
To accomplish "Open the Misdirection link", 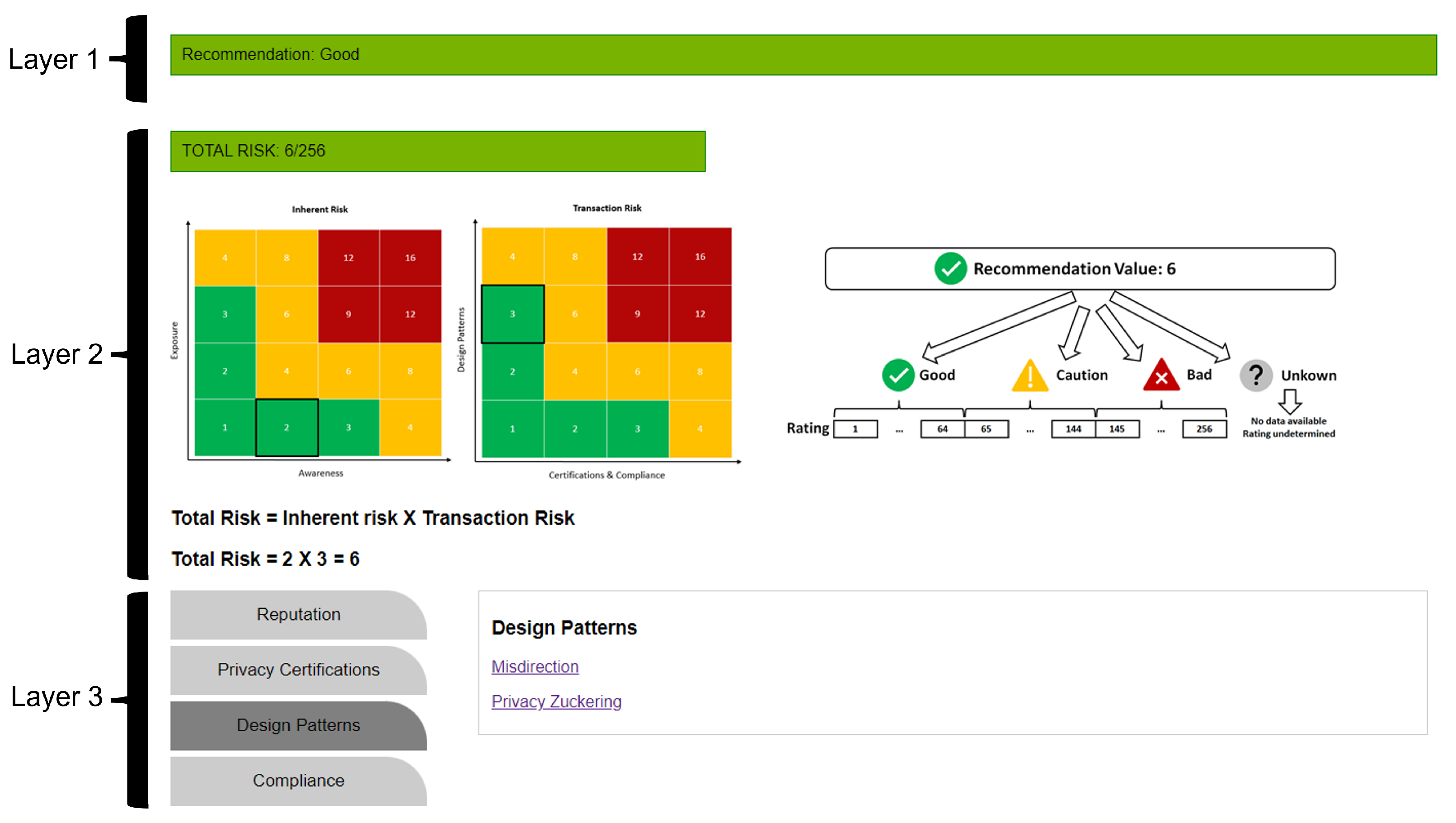I will pos(535,667).
